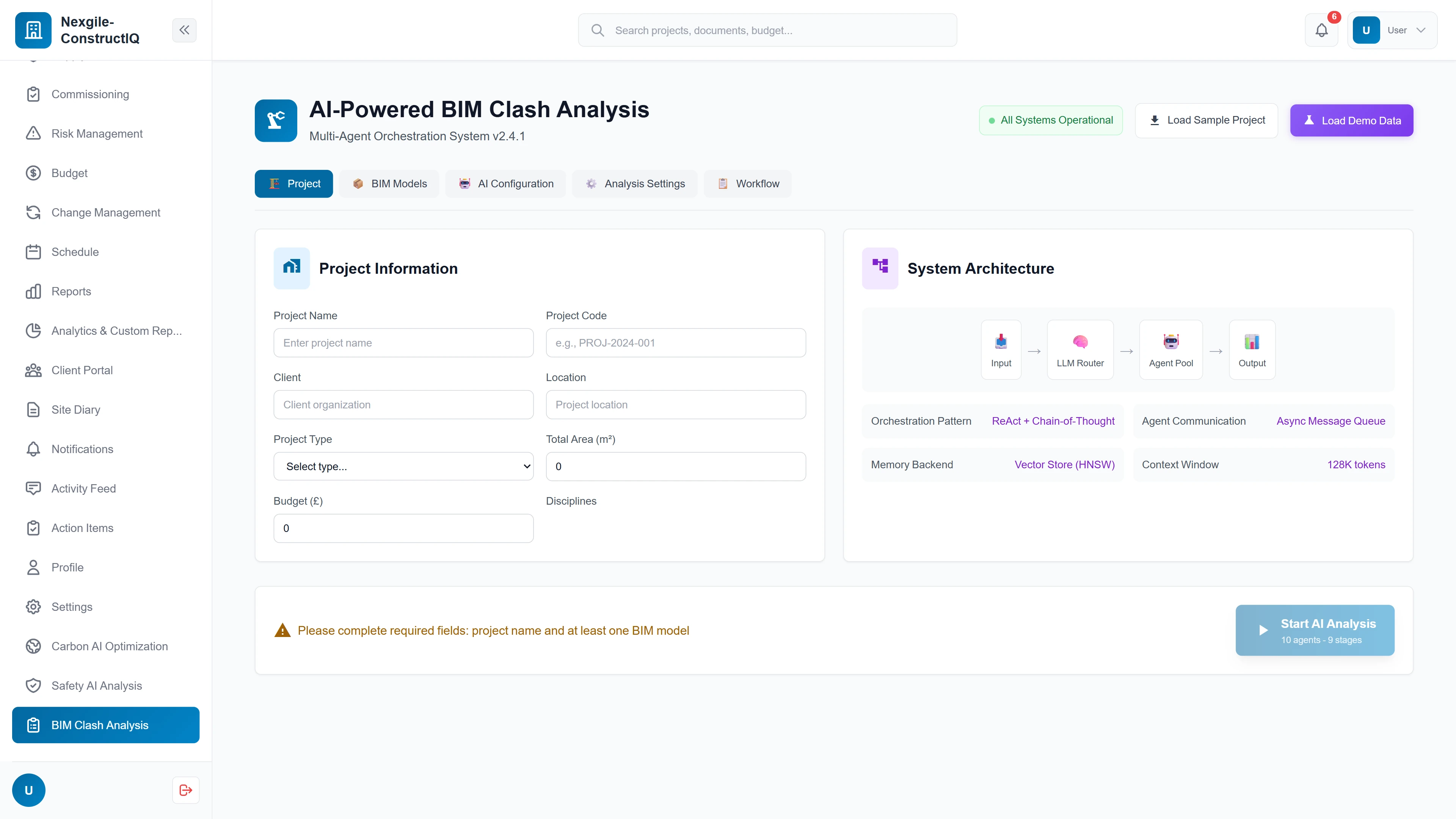Screen dimensions: 1456x819
Task: Open the Budget section
Action: [x=69, y=173]
